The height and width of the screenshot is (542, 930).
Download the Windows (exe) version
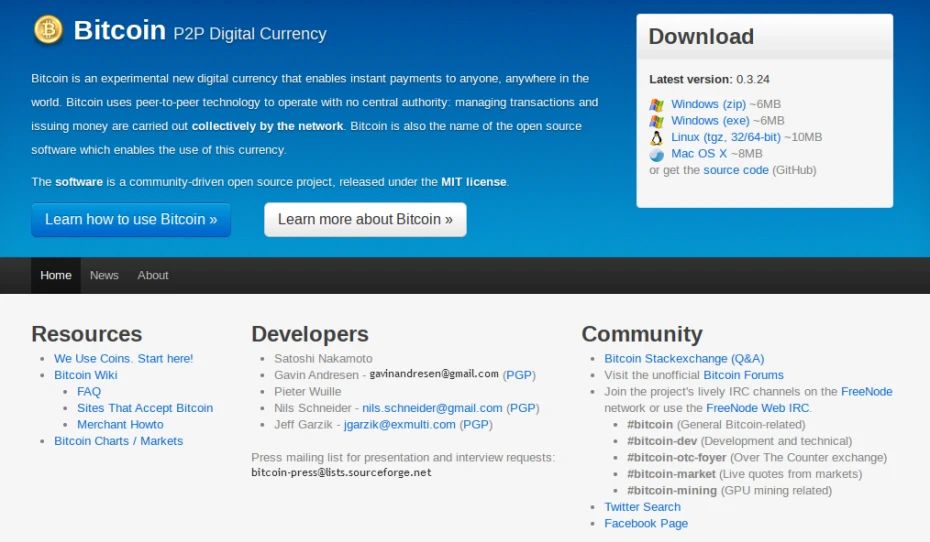point(710,120)
